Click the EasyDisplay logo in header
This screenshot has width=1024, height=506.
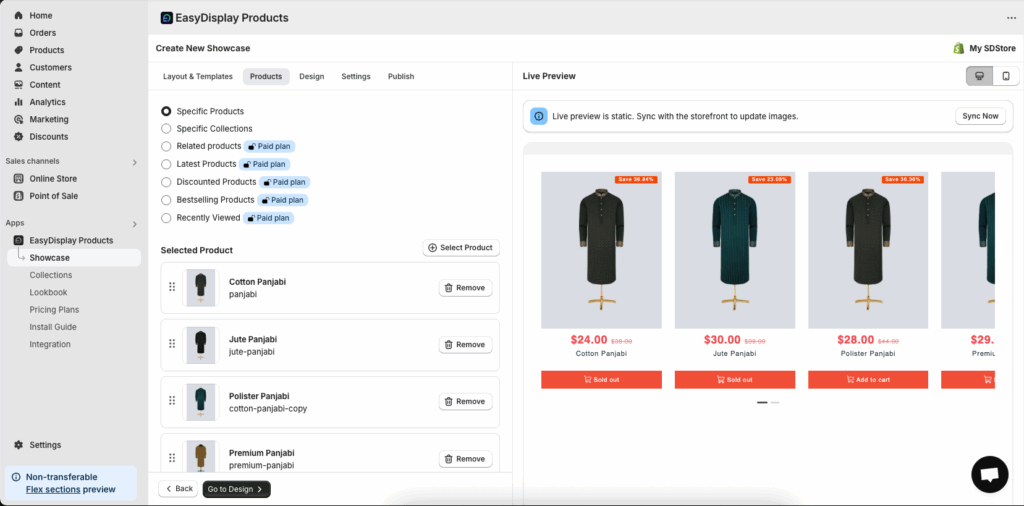pos(167,18)
